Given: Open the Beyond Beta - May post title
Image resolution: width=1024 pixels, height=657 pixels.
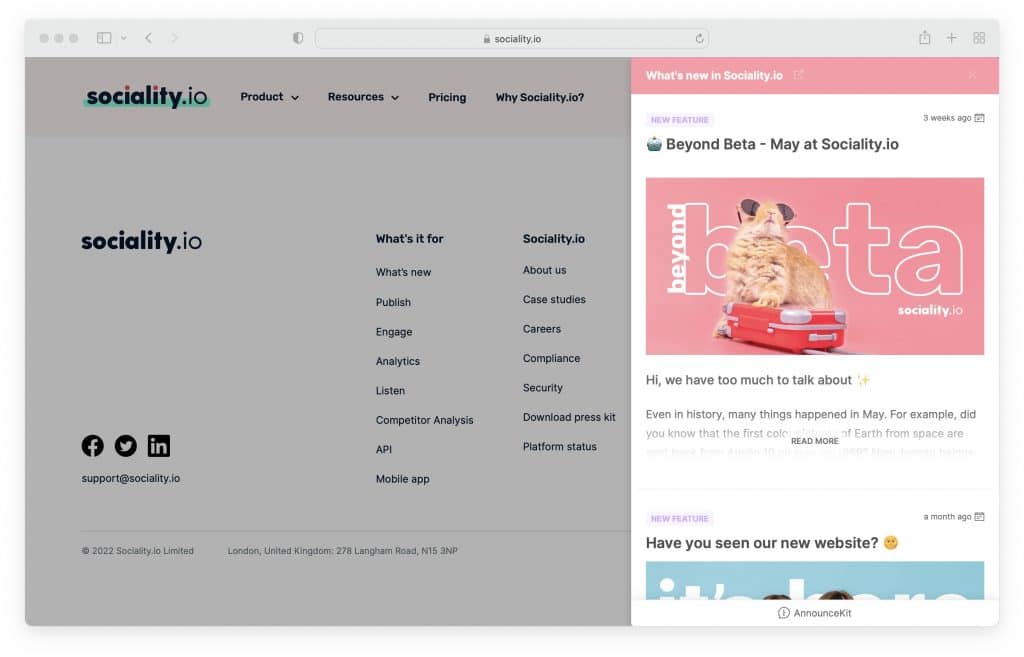Looking at the screenshot, I should click(772, 144).
